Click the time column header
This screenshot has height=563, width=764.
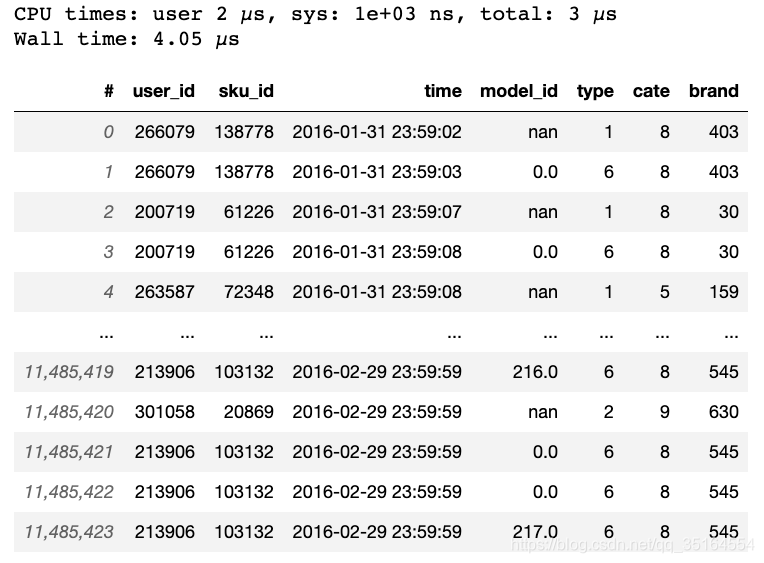coord(442,91)
